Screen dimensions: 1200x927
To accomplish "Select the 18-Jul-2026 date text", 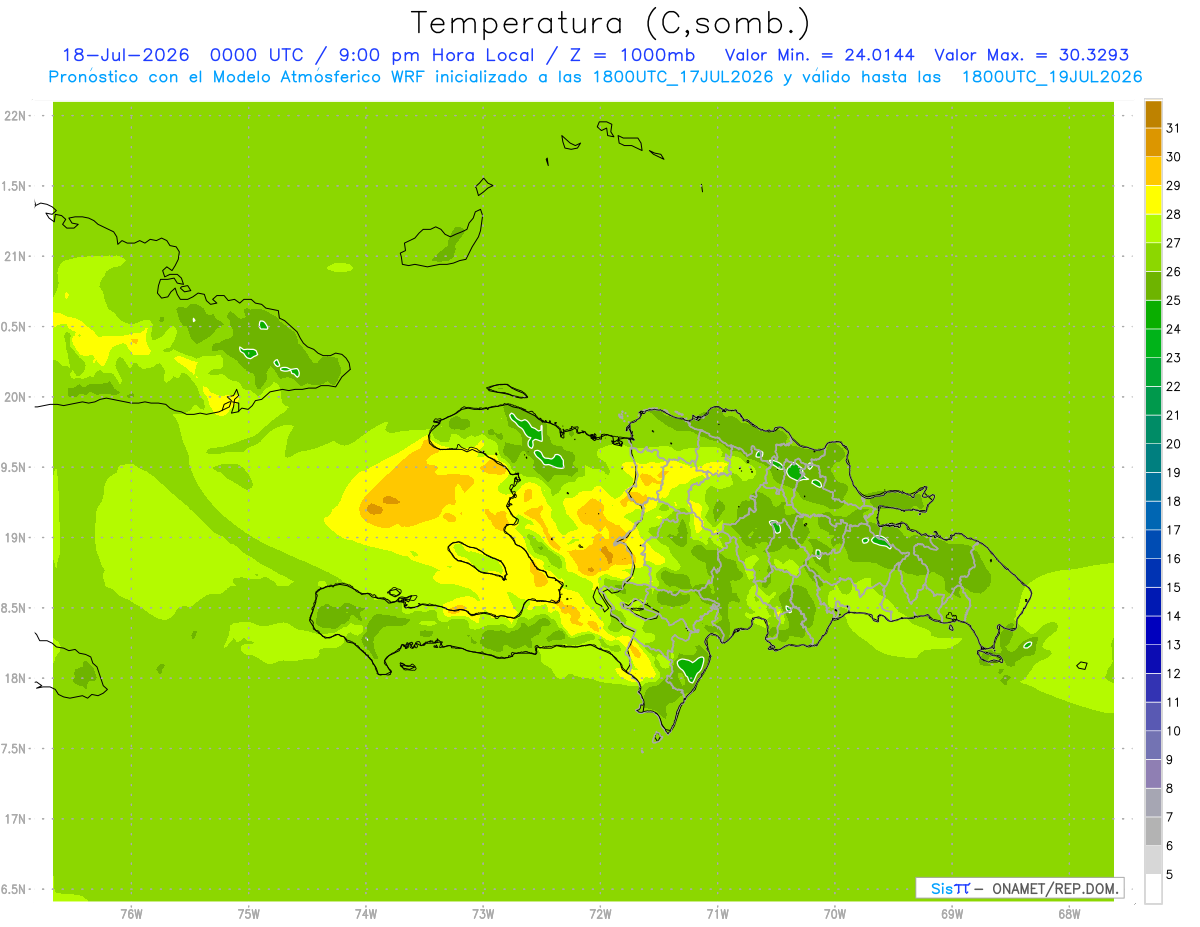I will pyautogui.click(x=126, y=55).
